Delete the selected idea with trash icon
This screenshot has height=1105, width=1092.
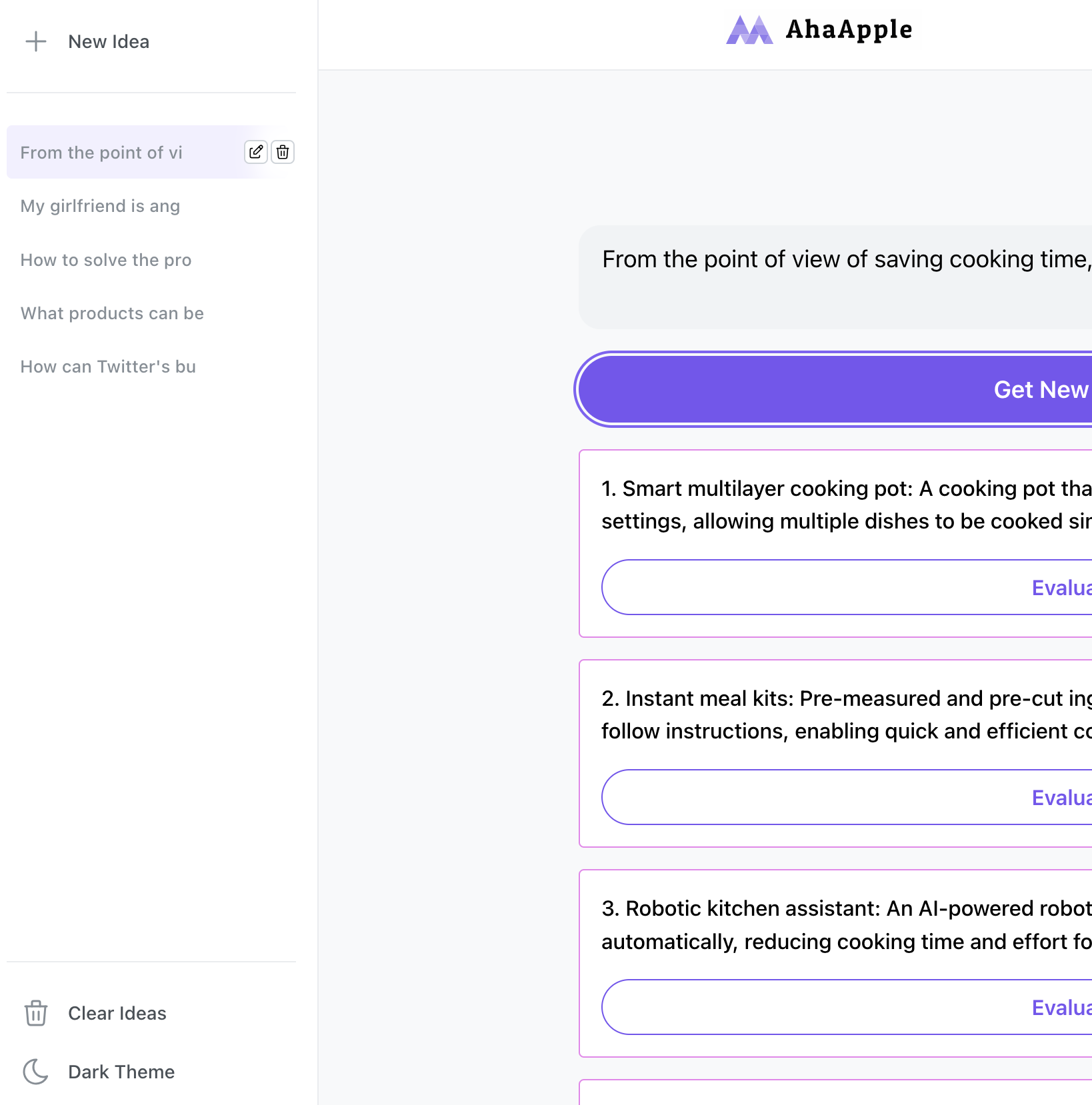[283, 152]
